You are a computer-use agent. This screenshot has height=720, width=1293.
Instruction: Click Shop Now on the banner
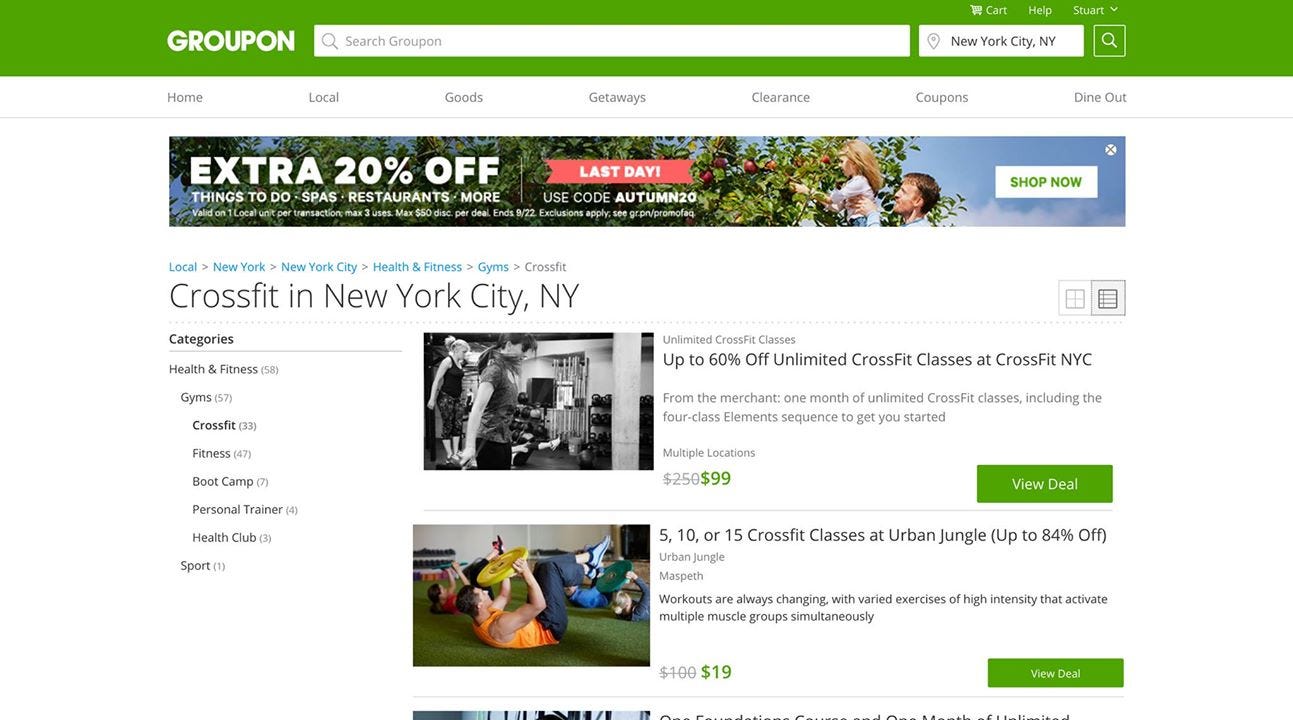pyautogui.click(x=1046, y=182)
